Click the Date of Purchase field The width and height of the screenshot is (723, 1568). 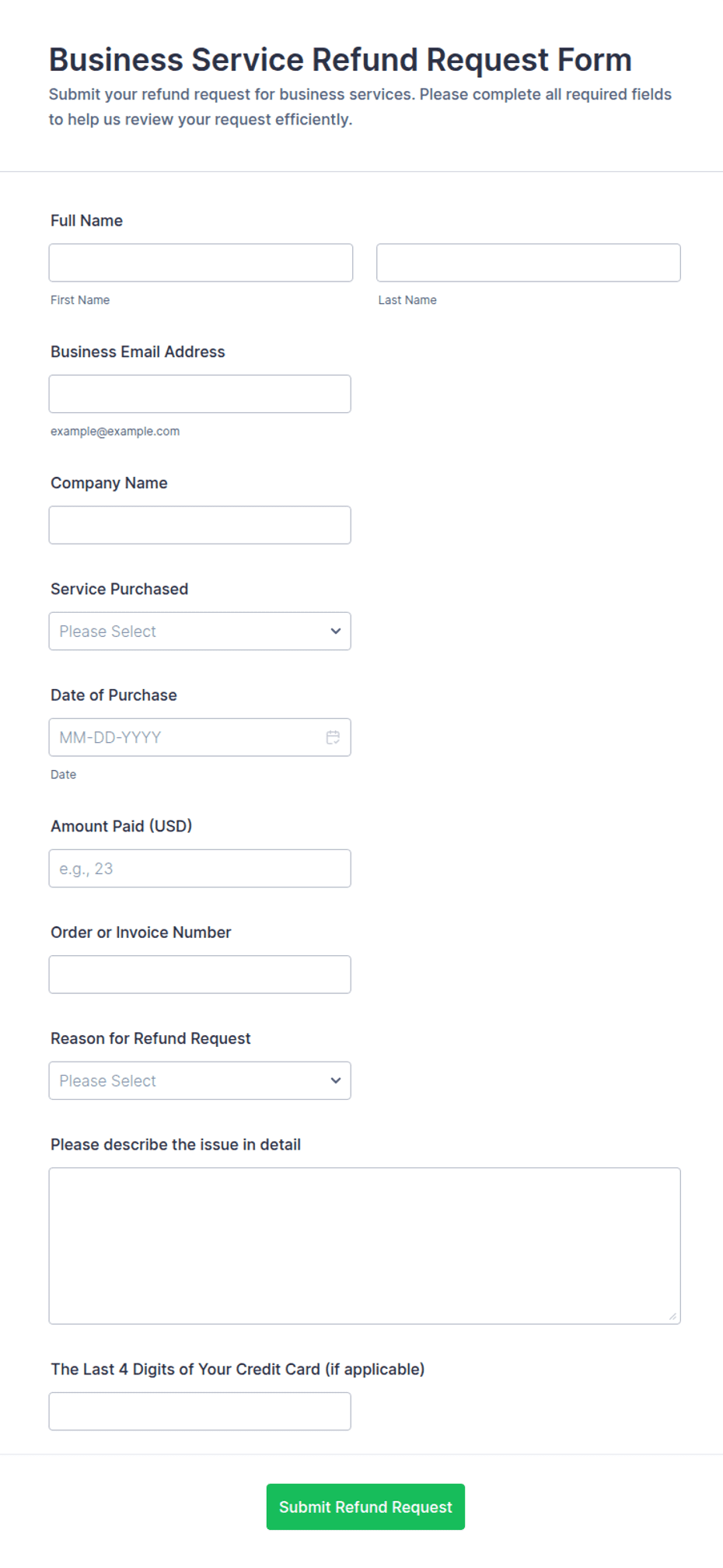pos(200,737)
